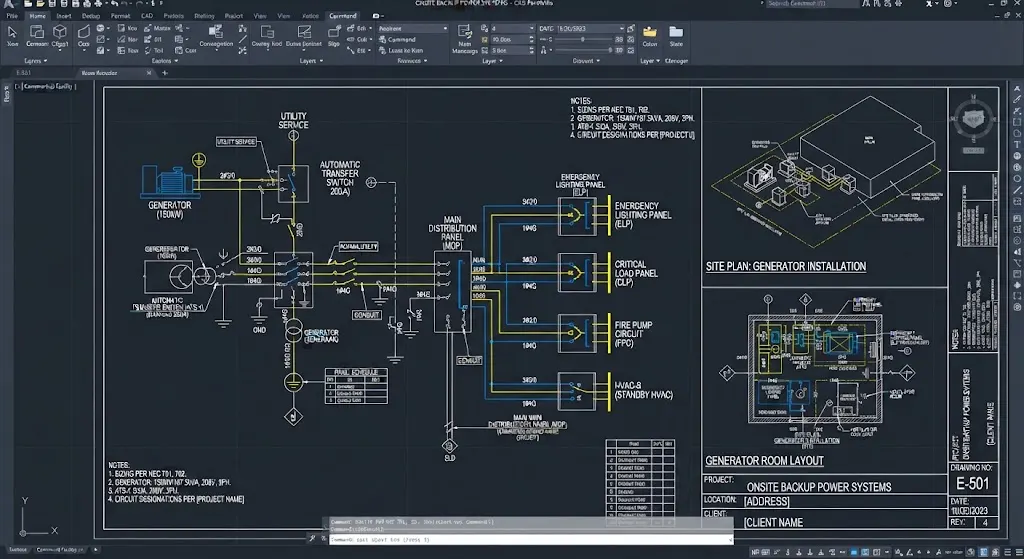The image size is (1024, 559).
Task: Click the Dutva Boninet ribbon icon
Action: click(304, 31)
